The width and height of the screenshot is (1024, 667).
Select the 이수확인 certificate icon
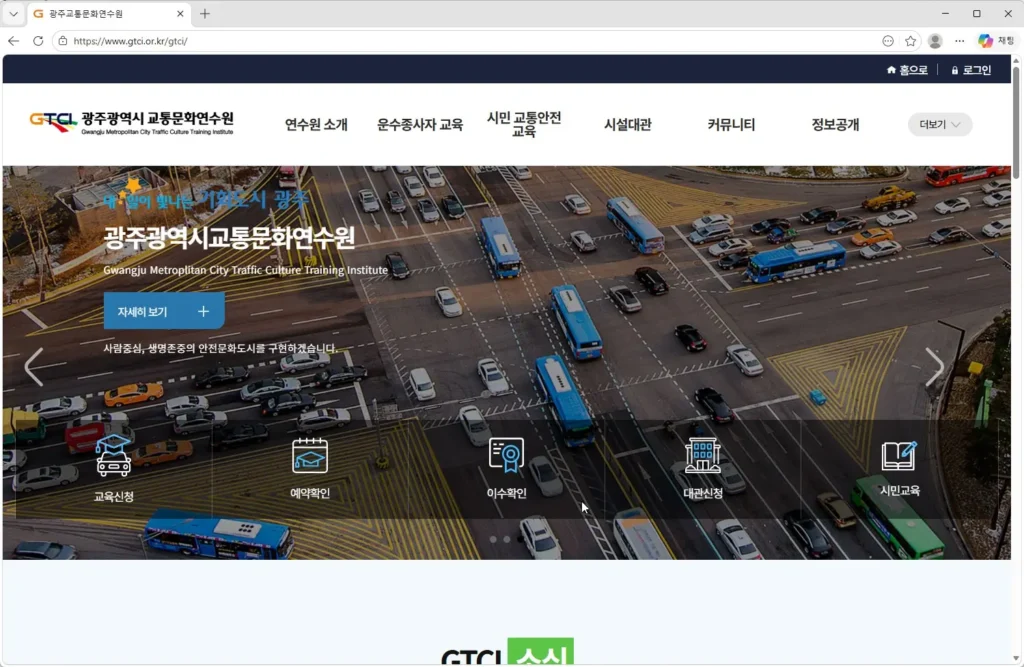click(x=506, y=455)
